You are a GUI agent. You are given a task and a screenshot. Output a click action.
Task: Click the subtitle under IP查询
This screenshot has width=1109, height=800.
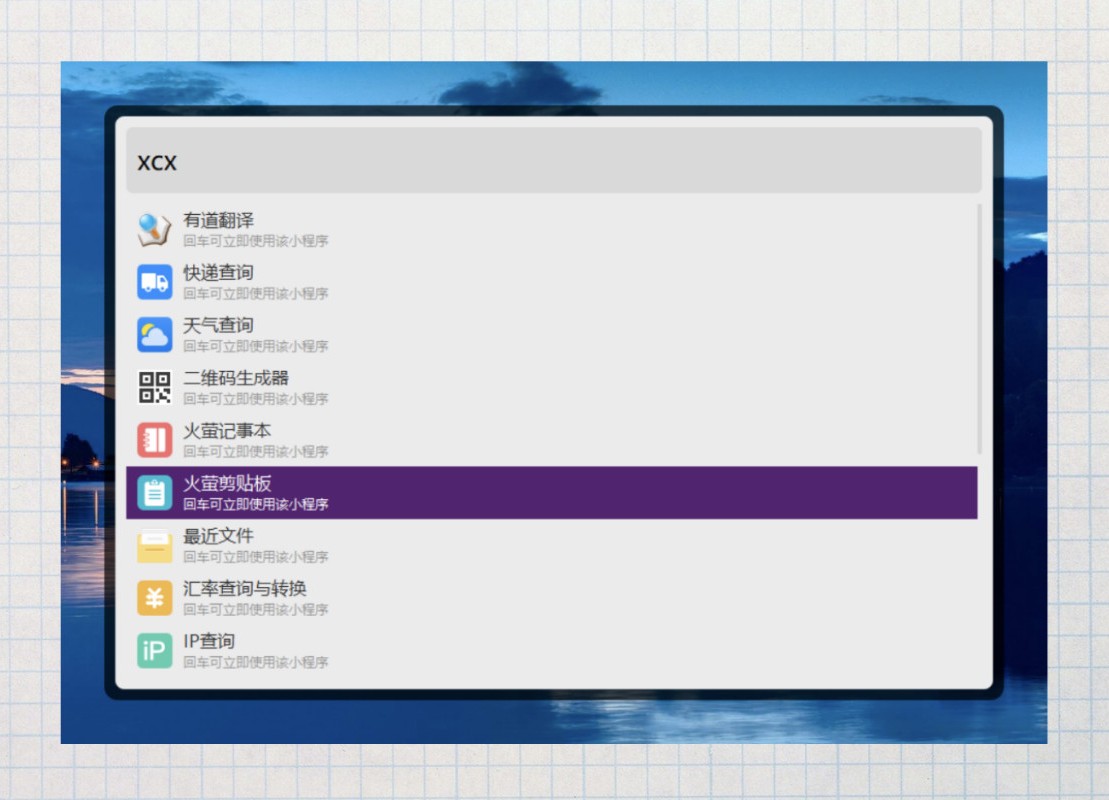click(x=256, y=663)
